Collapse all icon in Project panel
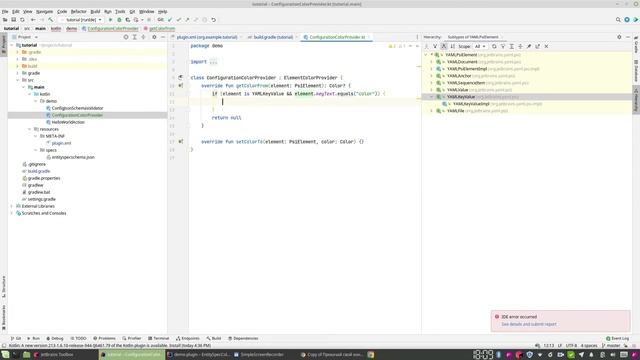640x360 pixels. click(143, 37)
